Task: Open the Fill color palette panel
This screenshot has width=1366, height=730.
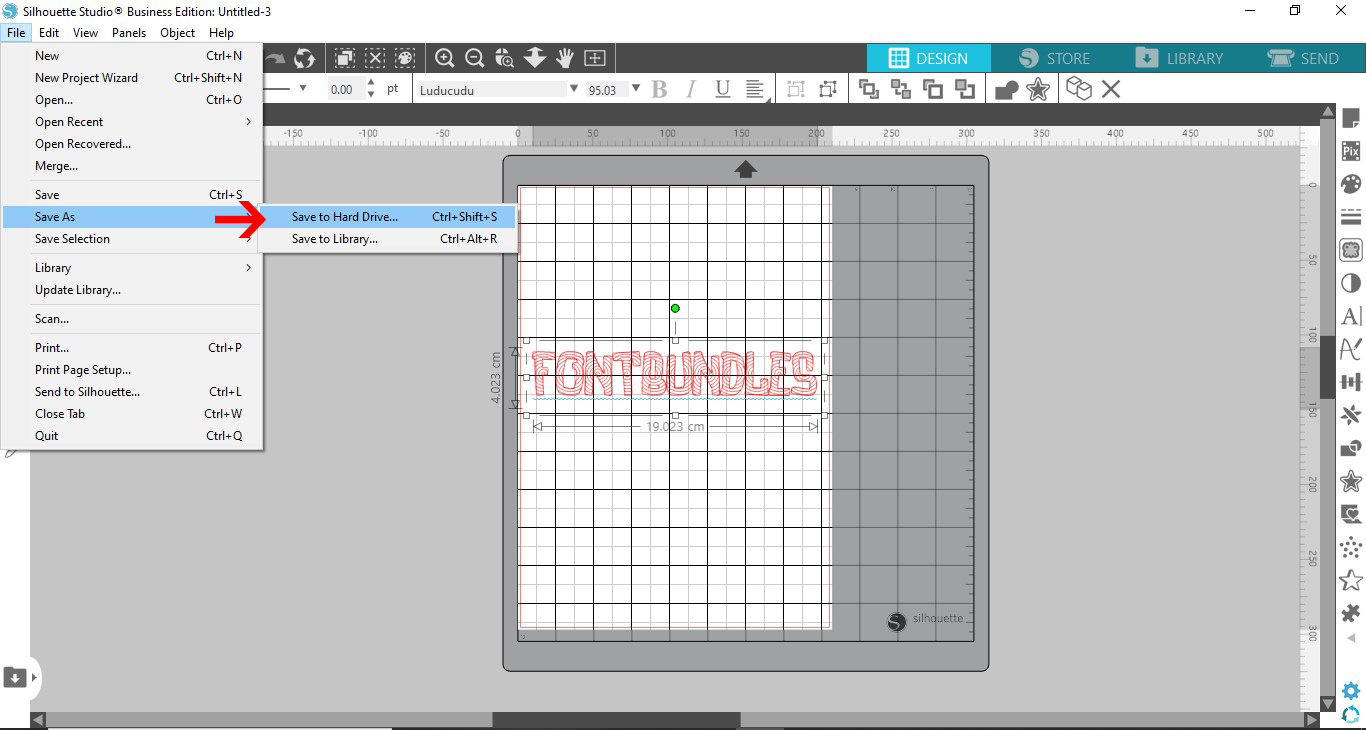Action: [1351, 184]
